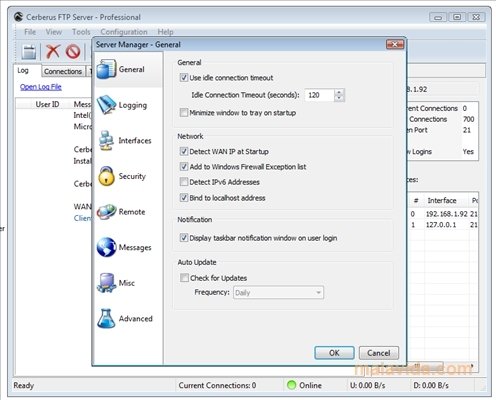Image resolution: width=496 pixels, height=400 pixels.
Task: Click the User ID column header
Action: click(x=47, y=104)
